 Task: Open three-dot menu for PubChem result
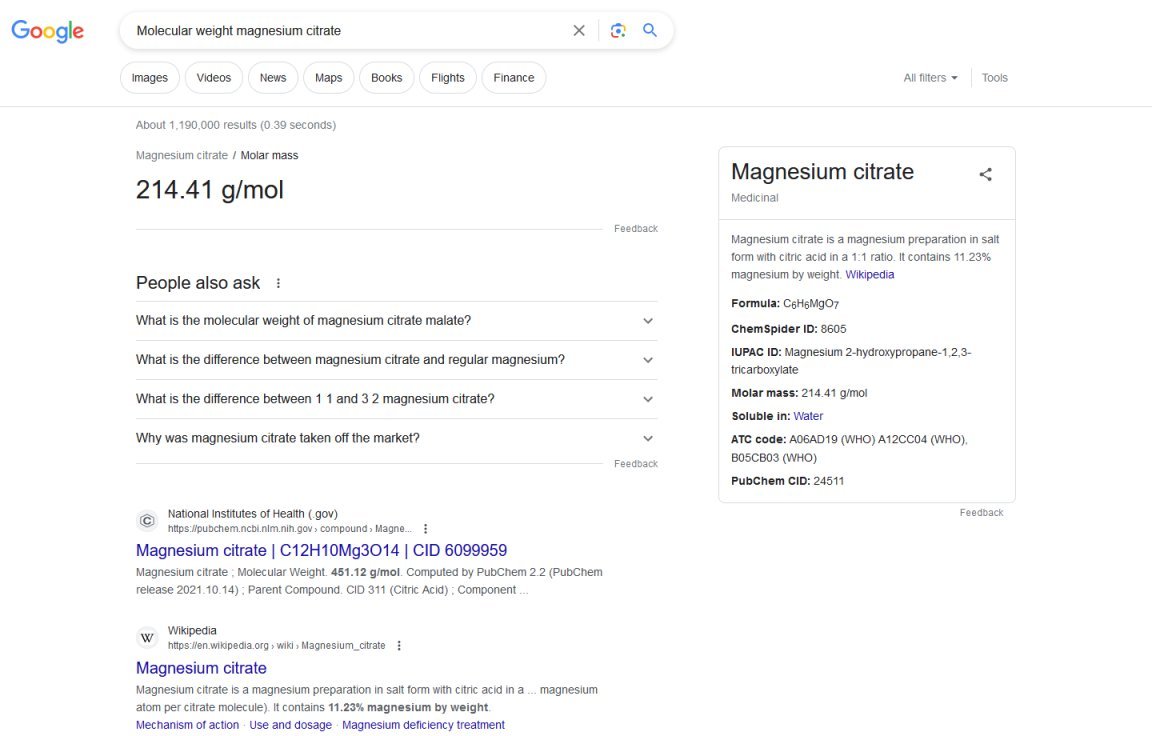[425, 529]
